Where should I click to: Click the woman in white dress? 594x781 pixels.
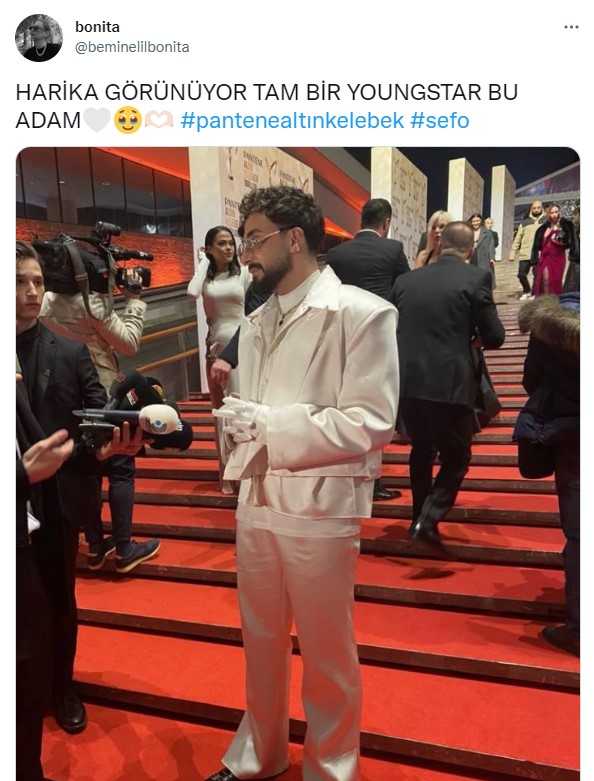[x=220, y=319]
